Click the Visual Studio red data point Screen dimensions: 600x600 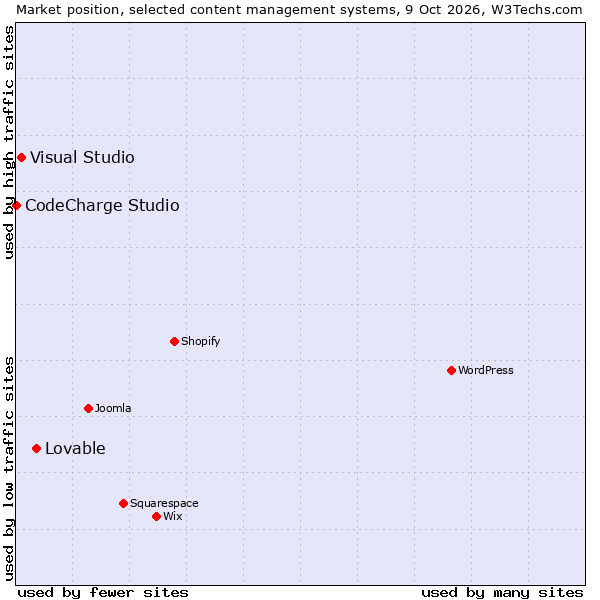[21, 157]
